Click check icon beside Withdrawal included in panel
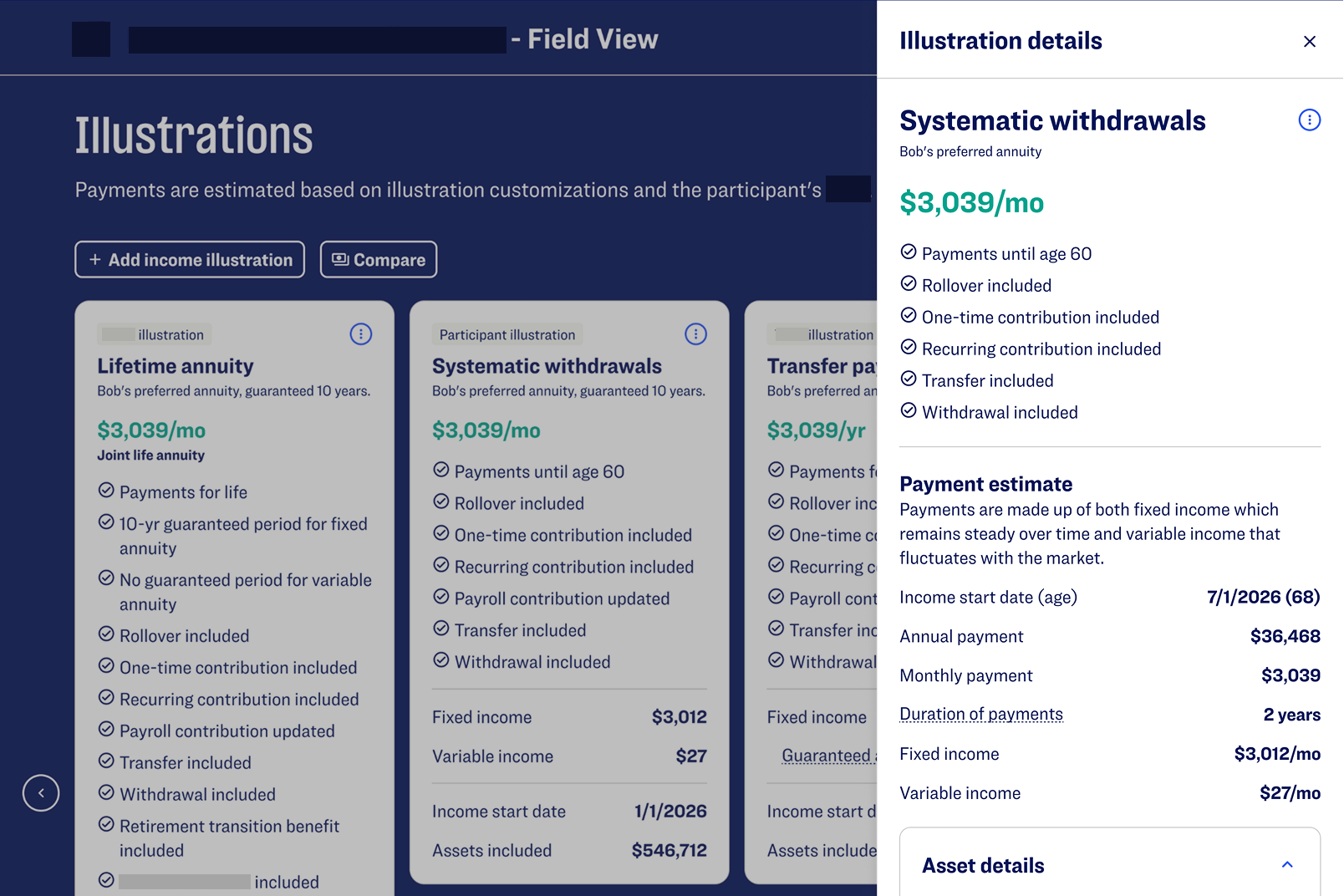The height and width of the screenshot is (896, 1344). tap(909, 410)
